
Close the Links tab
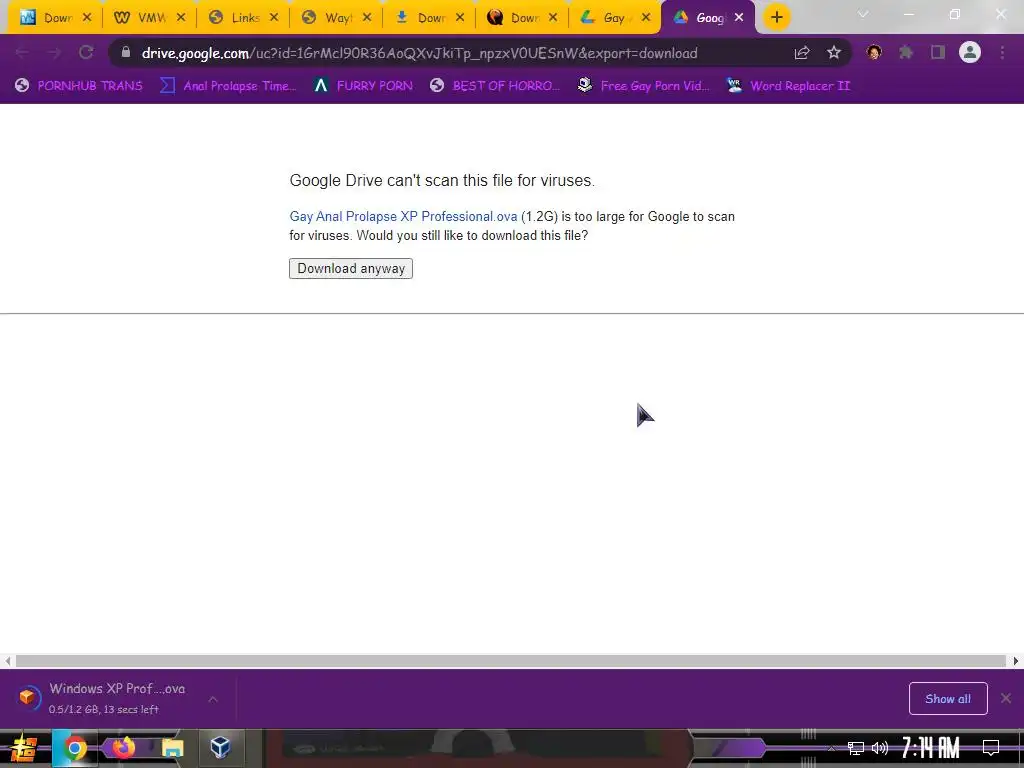(x=274, y=18)
